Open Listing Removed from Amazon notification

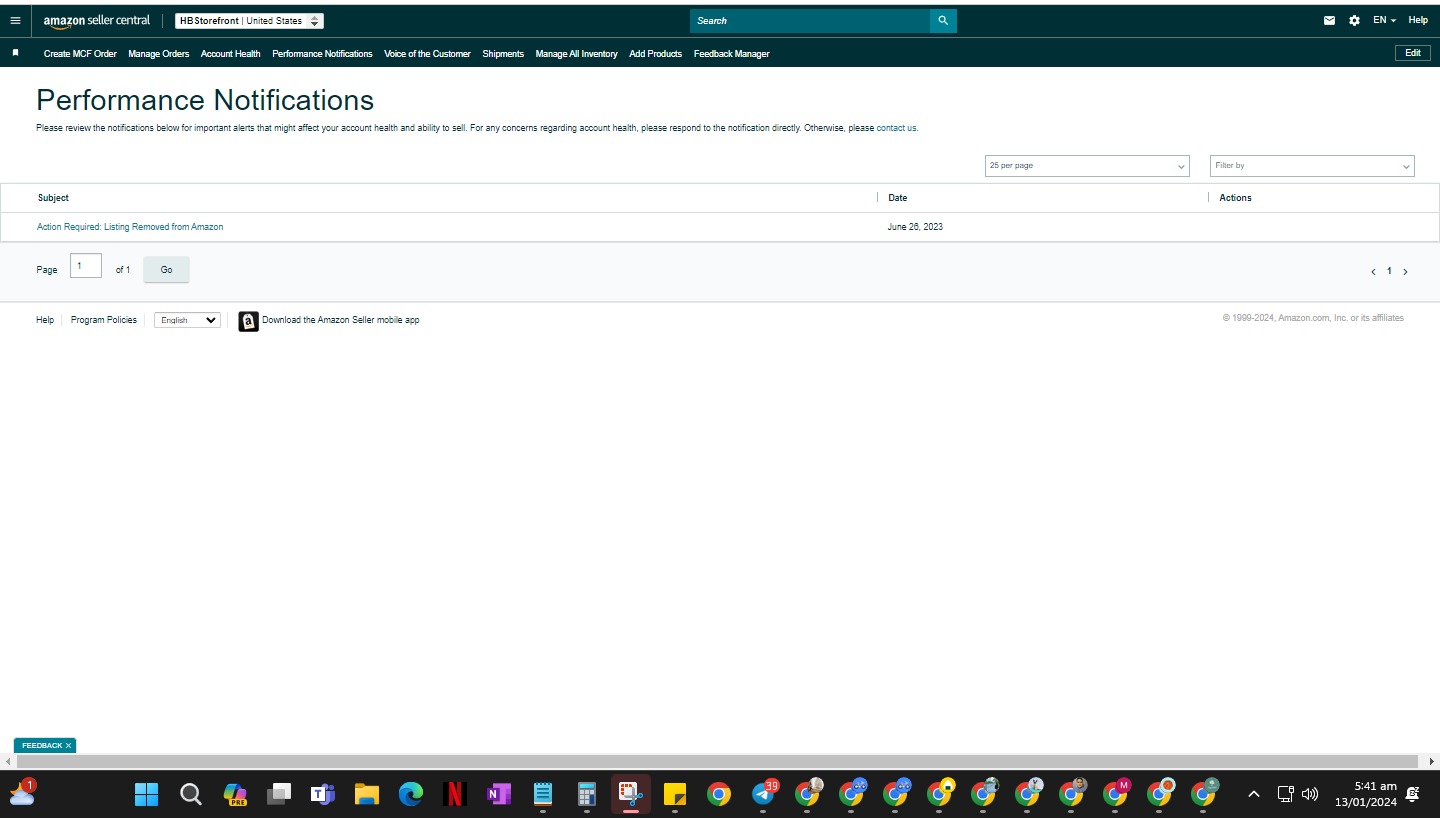[130, 227]
